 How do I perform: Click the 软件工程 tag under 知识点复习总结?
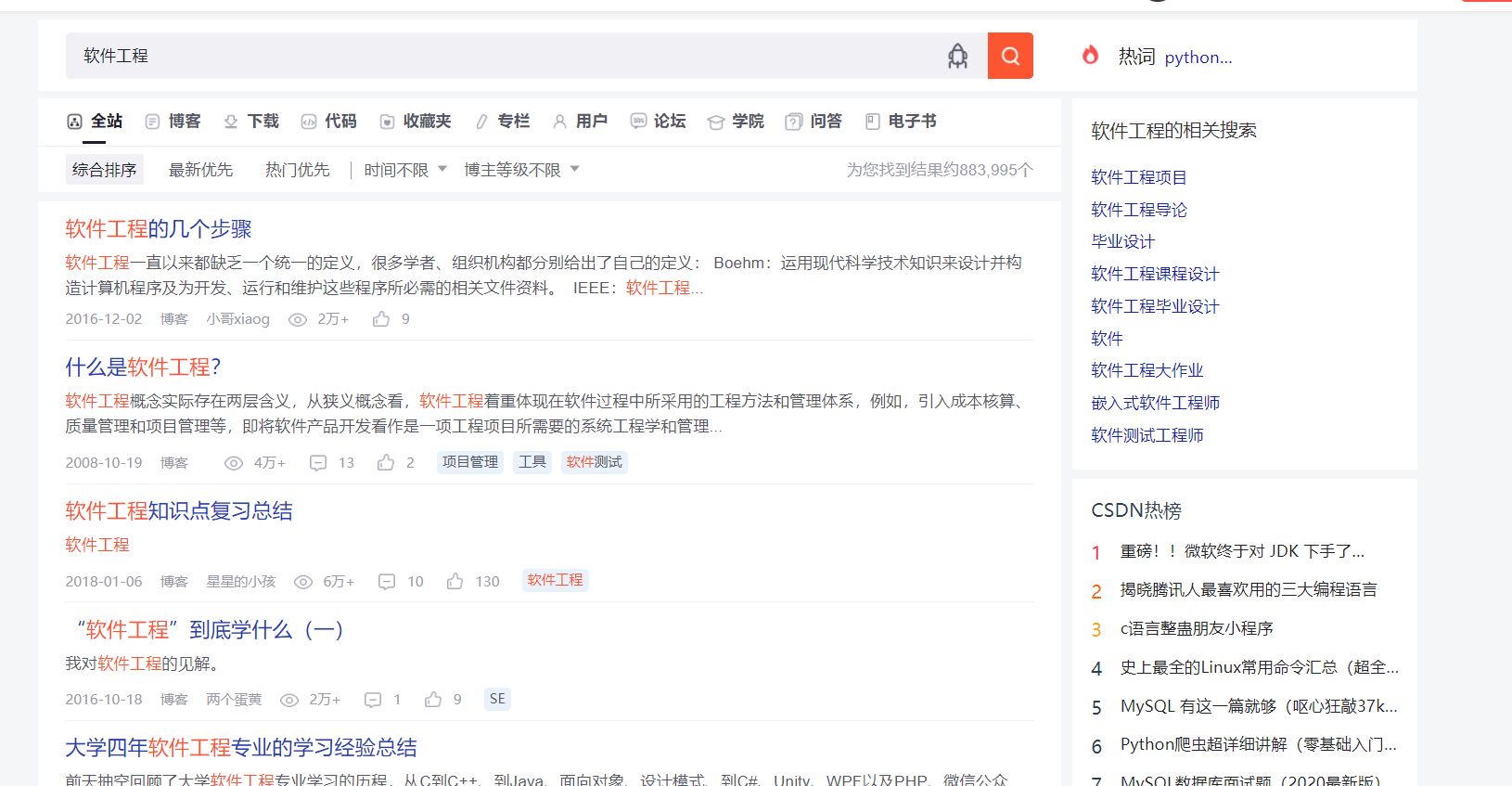click(x=556, y=580)
